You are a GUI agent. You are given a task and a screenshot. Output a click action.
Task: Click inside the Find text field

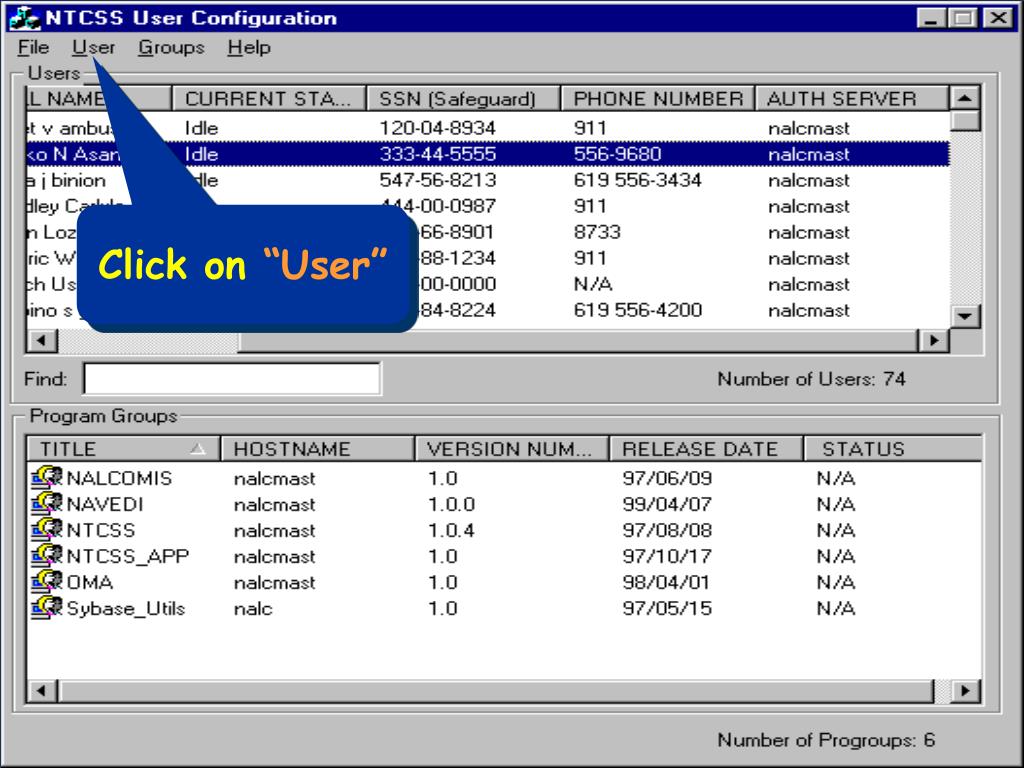coord(231,379)
